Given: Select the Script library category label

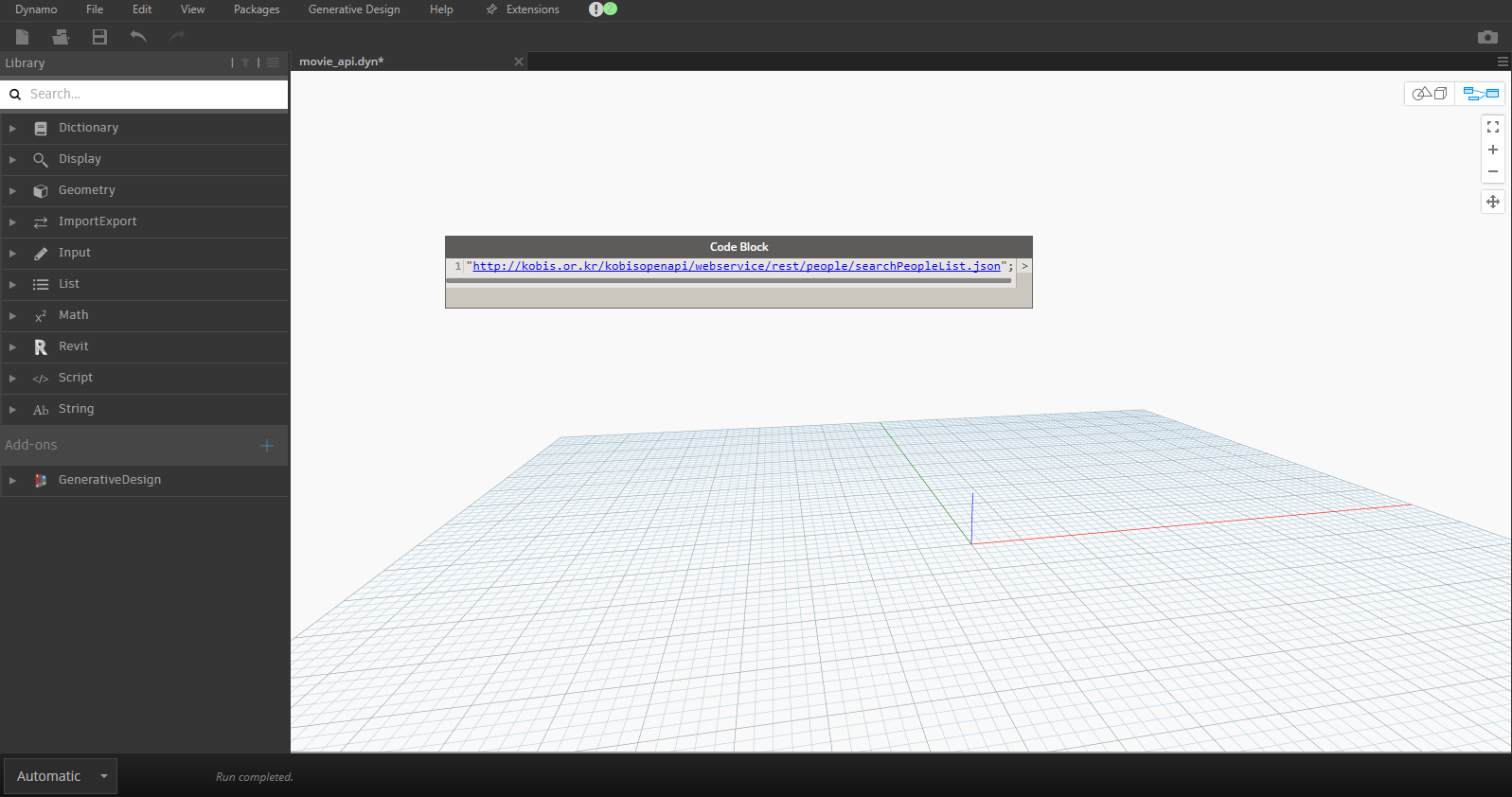Looking at the screenshot, I should pos(76,378).
